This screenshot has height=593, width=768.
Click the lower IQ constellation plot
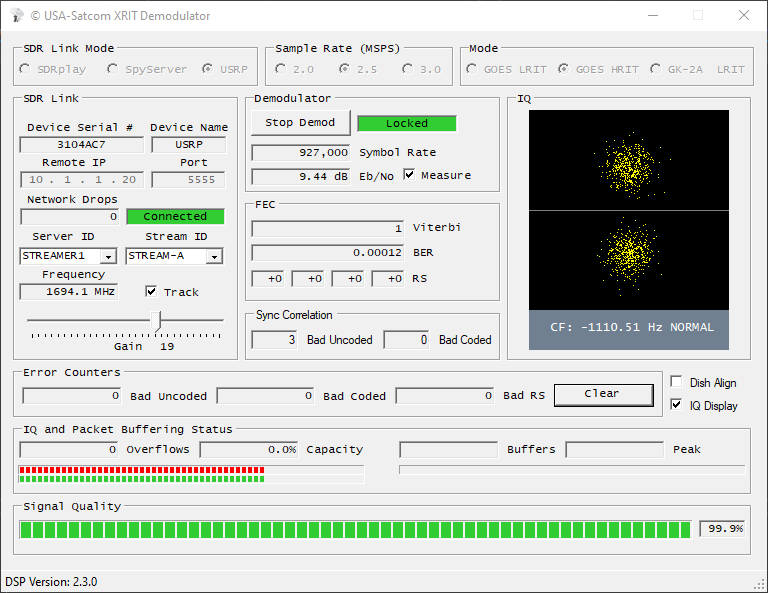629,261
